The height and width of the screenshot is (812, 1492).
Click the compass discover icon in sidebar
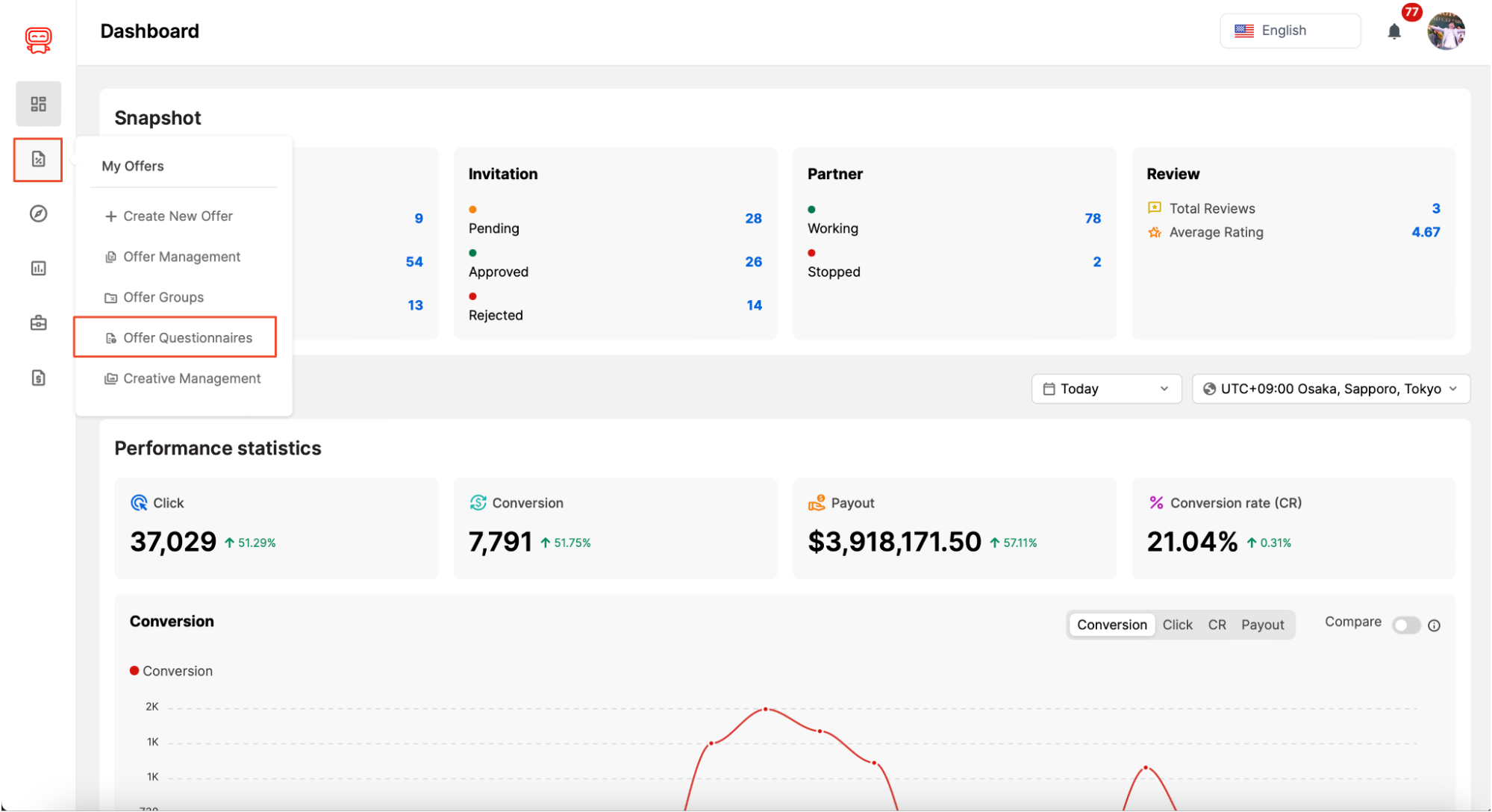[38, 213]
